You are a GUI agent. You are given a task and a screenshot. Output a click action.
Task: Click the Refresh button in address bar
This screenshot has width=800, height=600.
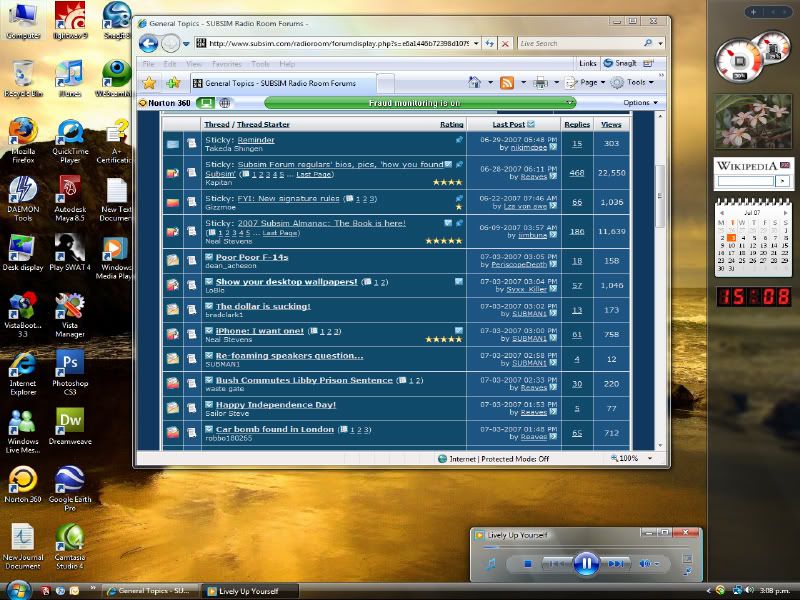point(489,43)
